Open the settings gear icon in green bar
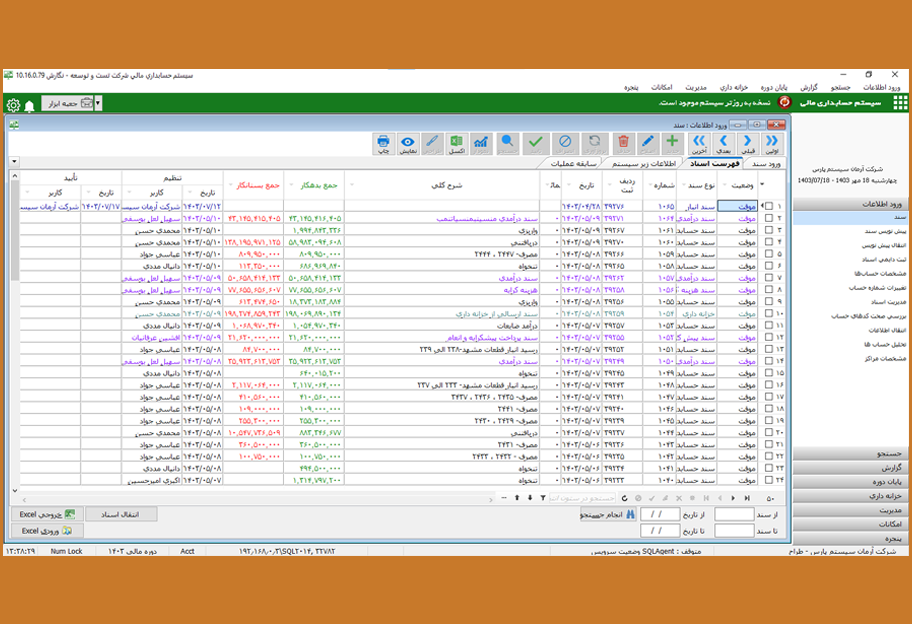The image size is (912, 624). (13, 105)
